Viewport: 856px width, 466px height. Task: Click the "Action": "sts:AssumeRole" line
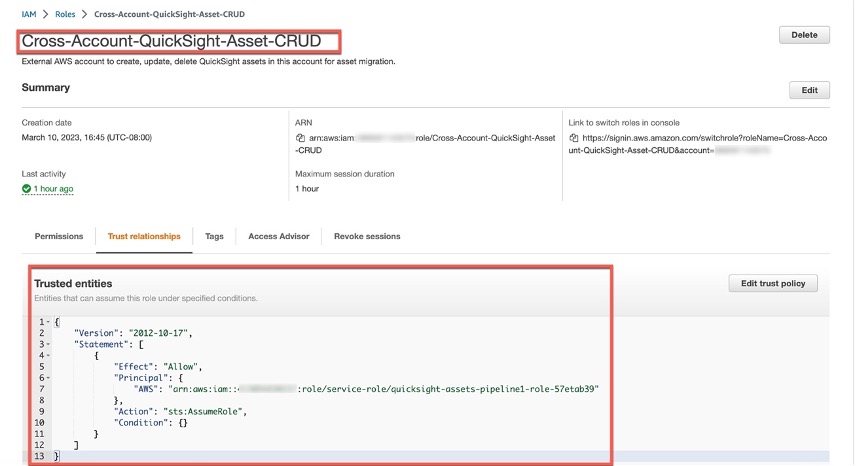(180, 411)
